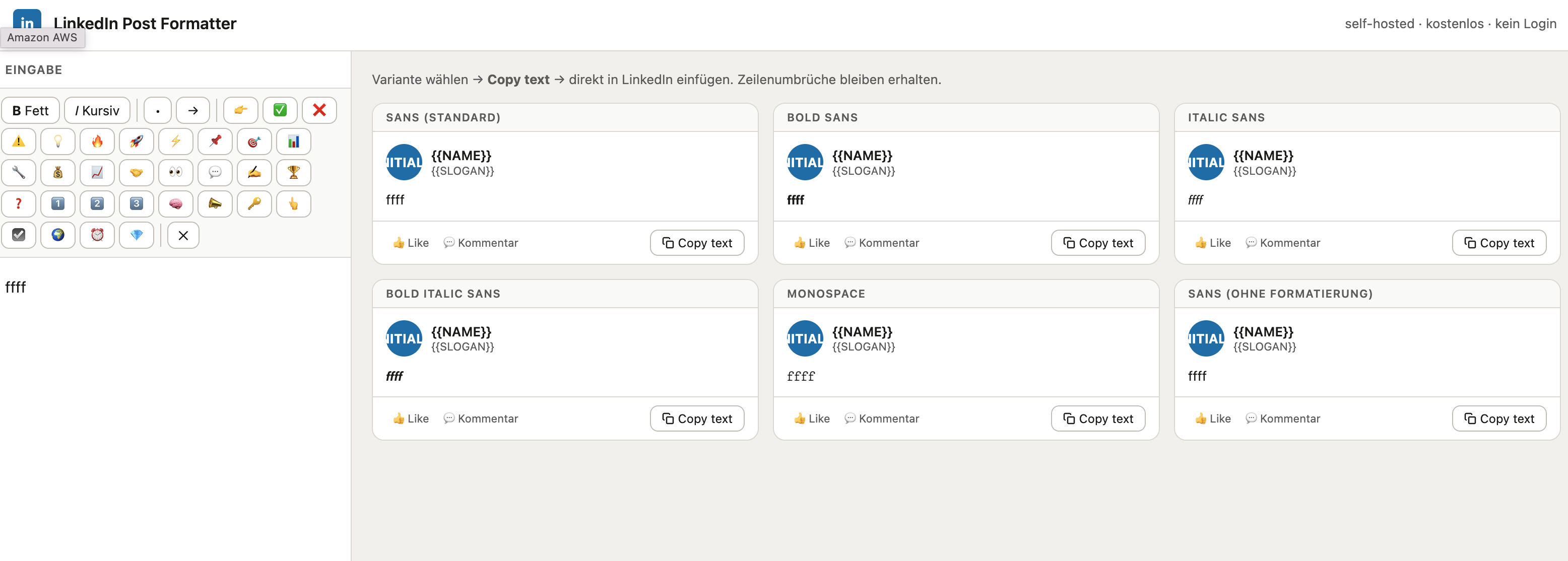Insert the gray checkbox emoji
This screenshot has height=561, width=1568.
tap(19, 235)
